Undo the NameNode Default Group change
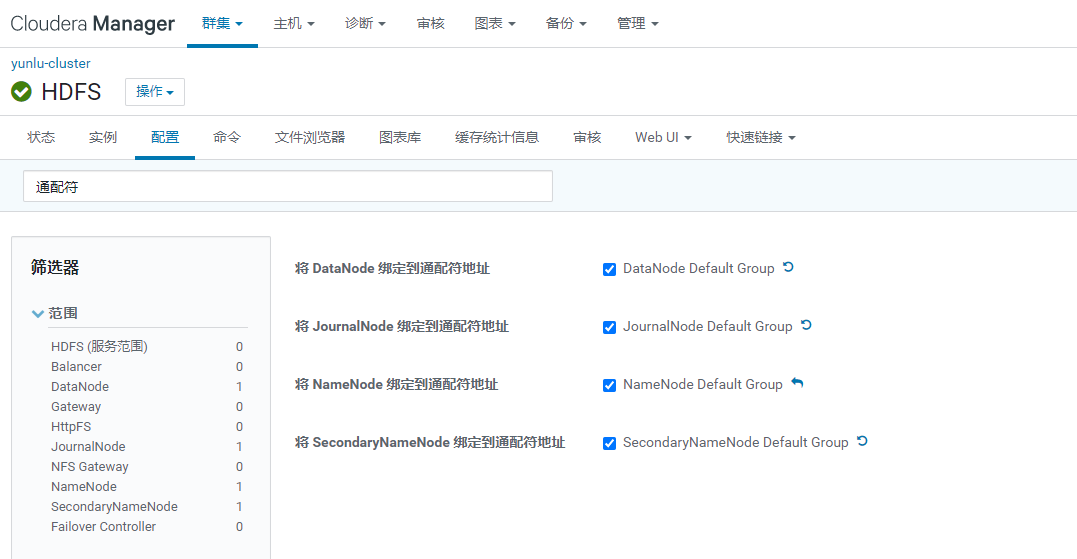The height and width of the screenshot is (559, 1077). click(797, 383)
